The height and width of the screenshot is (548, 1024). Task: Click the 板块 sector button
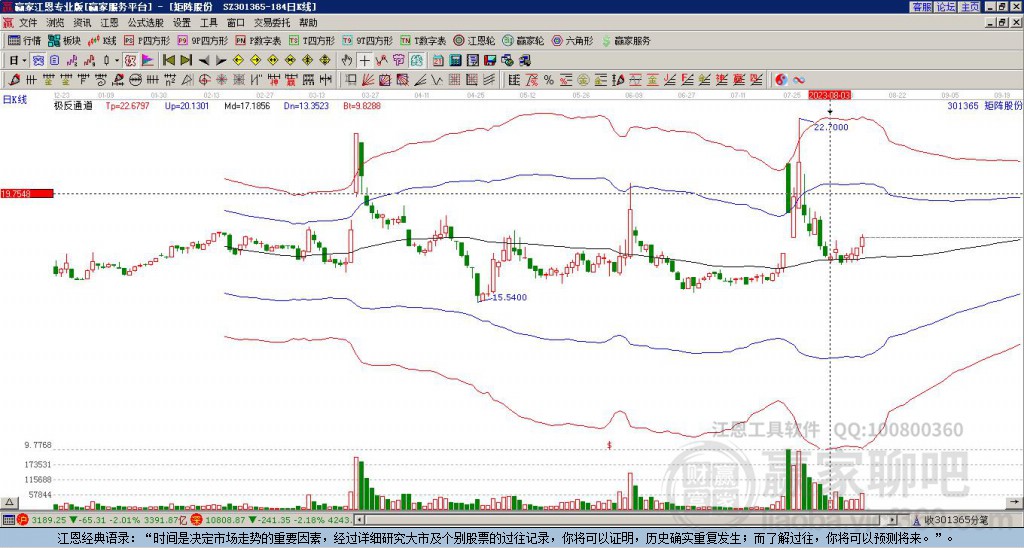65,40
